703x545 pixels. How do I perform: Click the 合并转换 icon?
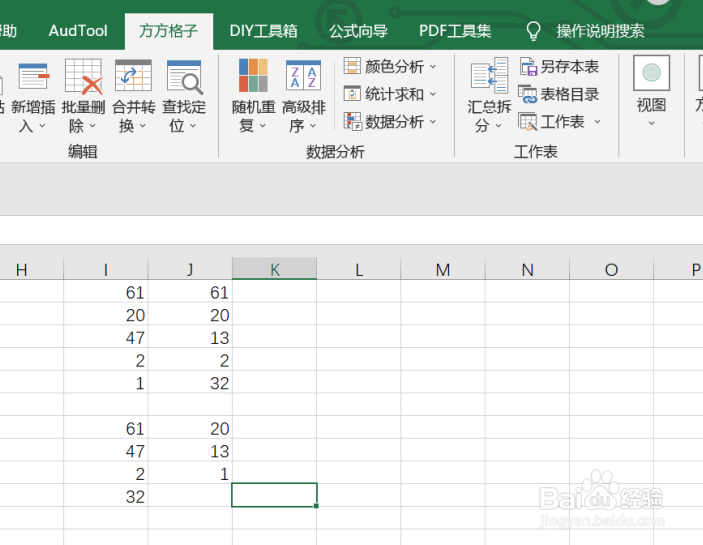[133, 75]
